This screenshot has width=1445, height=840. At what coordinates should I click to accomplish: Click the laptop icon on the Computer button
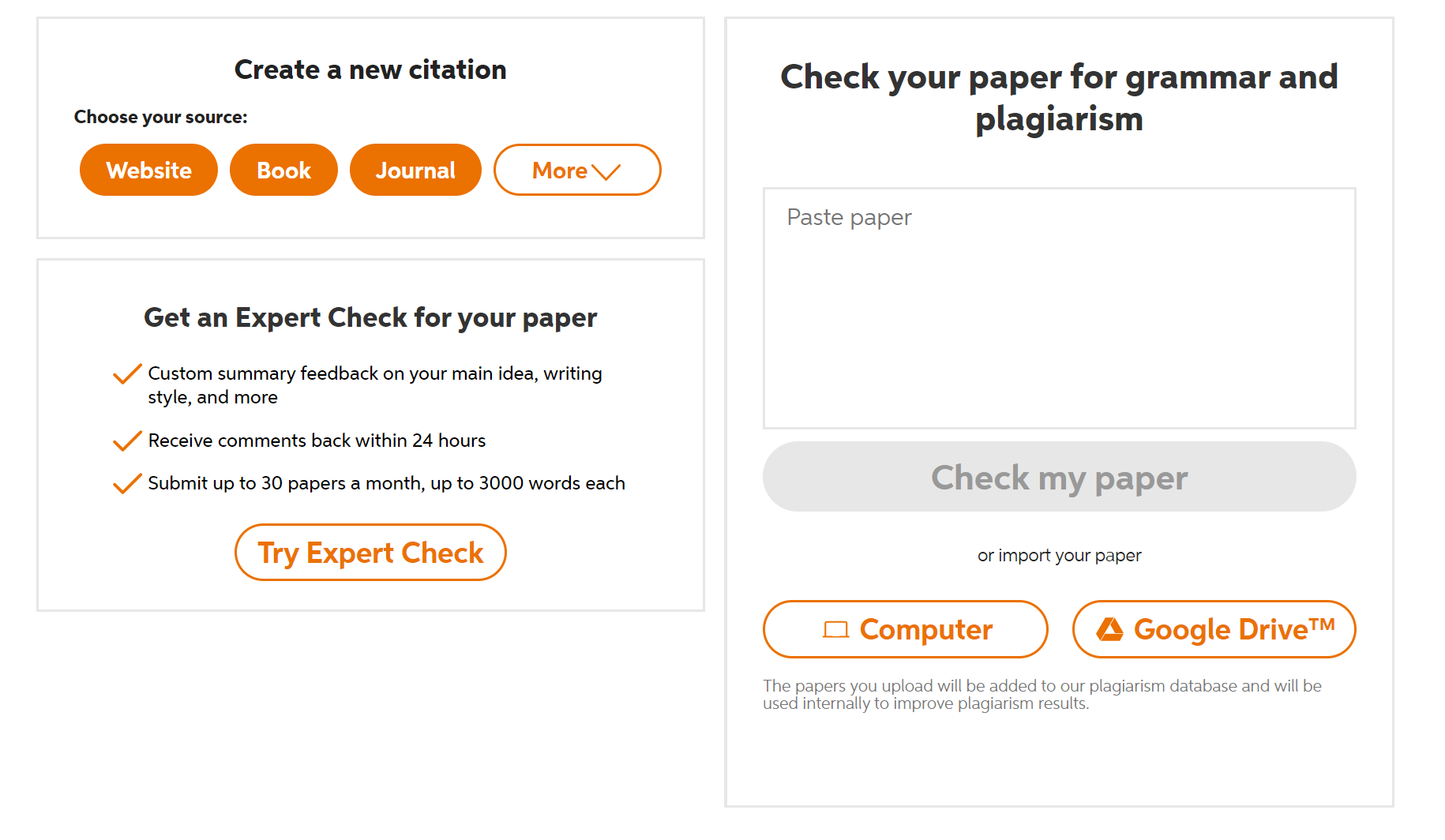835,629
